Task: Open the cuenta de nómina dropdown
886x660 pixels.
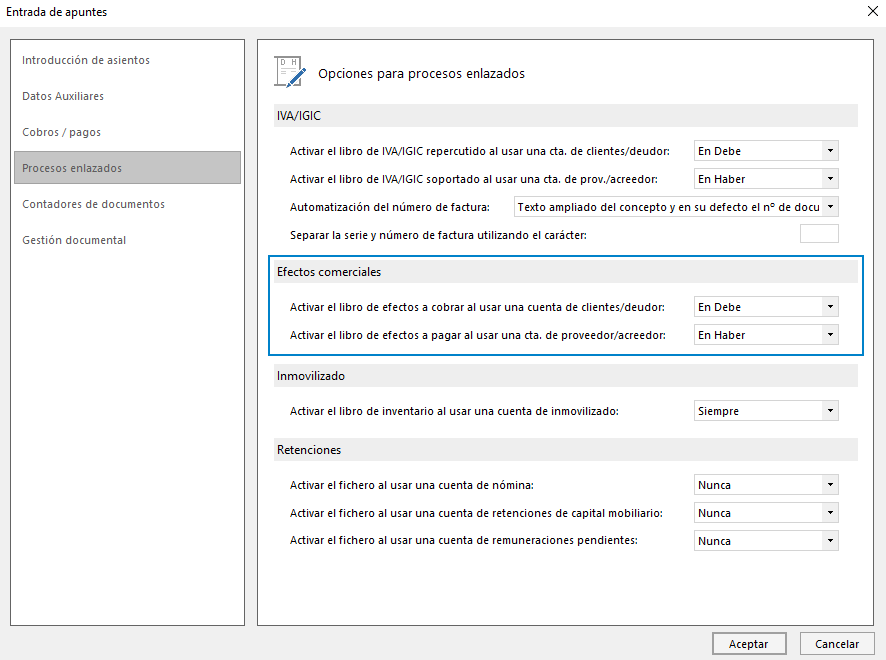Action: [x=766, y=485]
